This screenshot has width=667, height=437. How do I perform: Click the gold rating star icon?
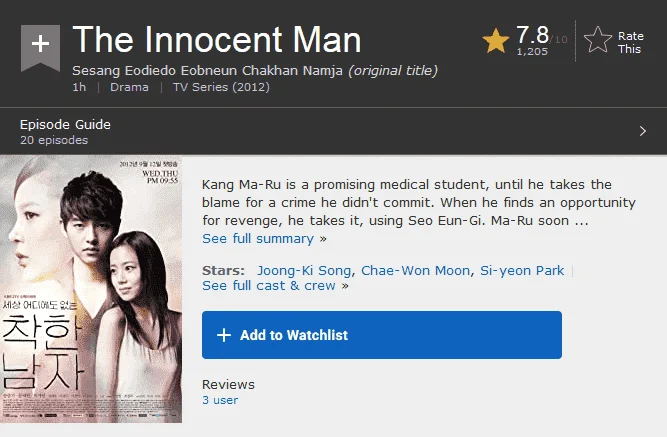[496, 41]
